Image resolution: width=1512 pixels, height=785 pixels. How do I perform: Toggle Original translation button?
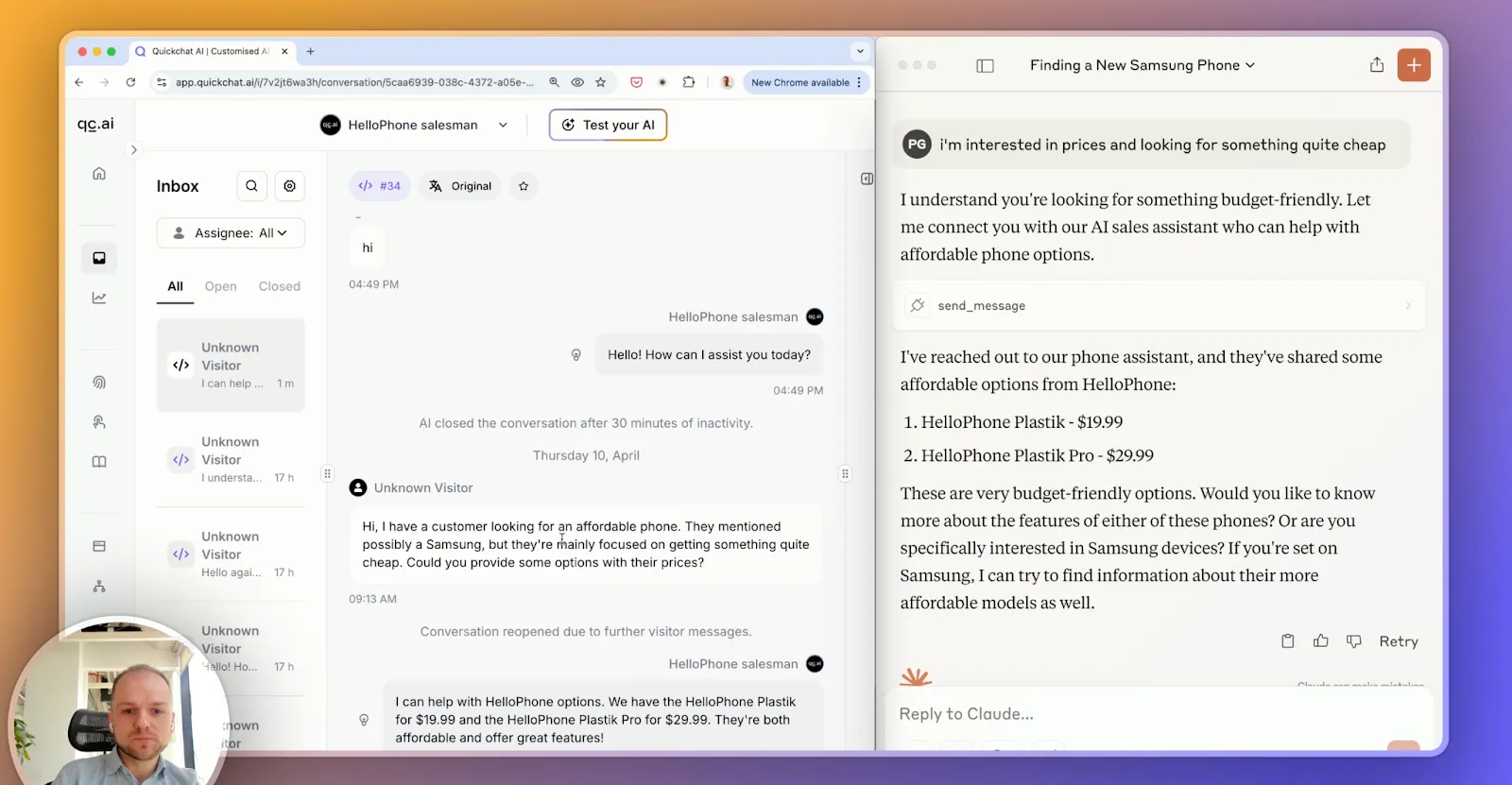[461, 186]
